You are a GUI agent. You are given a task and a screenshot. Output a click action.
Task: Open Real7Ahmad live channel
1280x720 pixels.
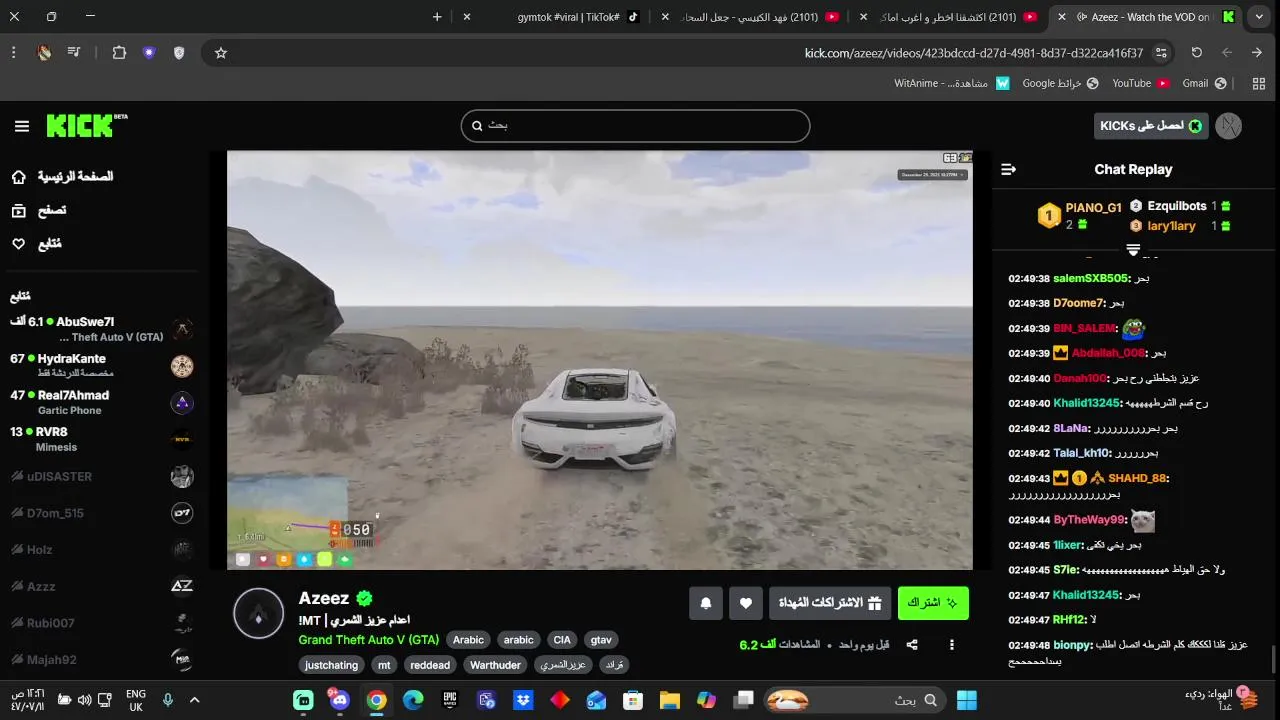[100, 402]
